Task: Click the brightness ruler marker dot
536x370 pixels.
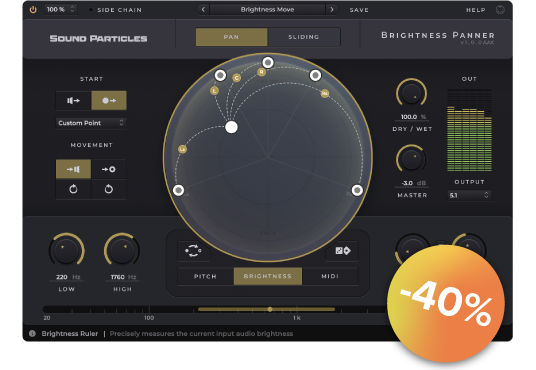Action: click(x=270, y=309)
